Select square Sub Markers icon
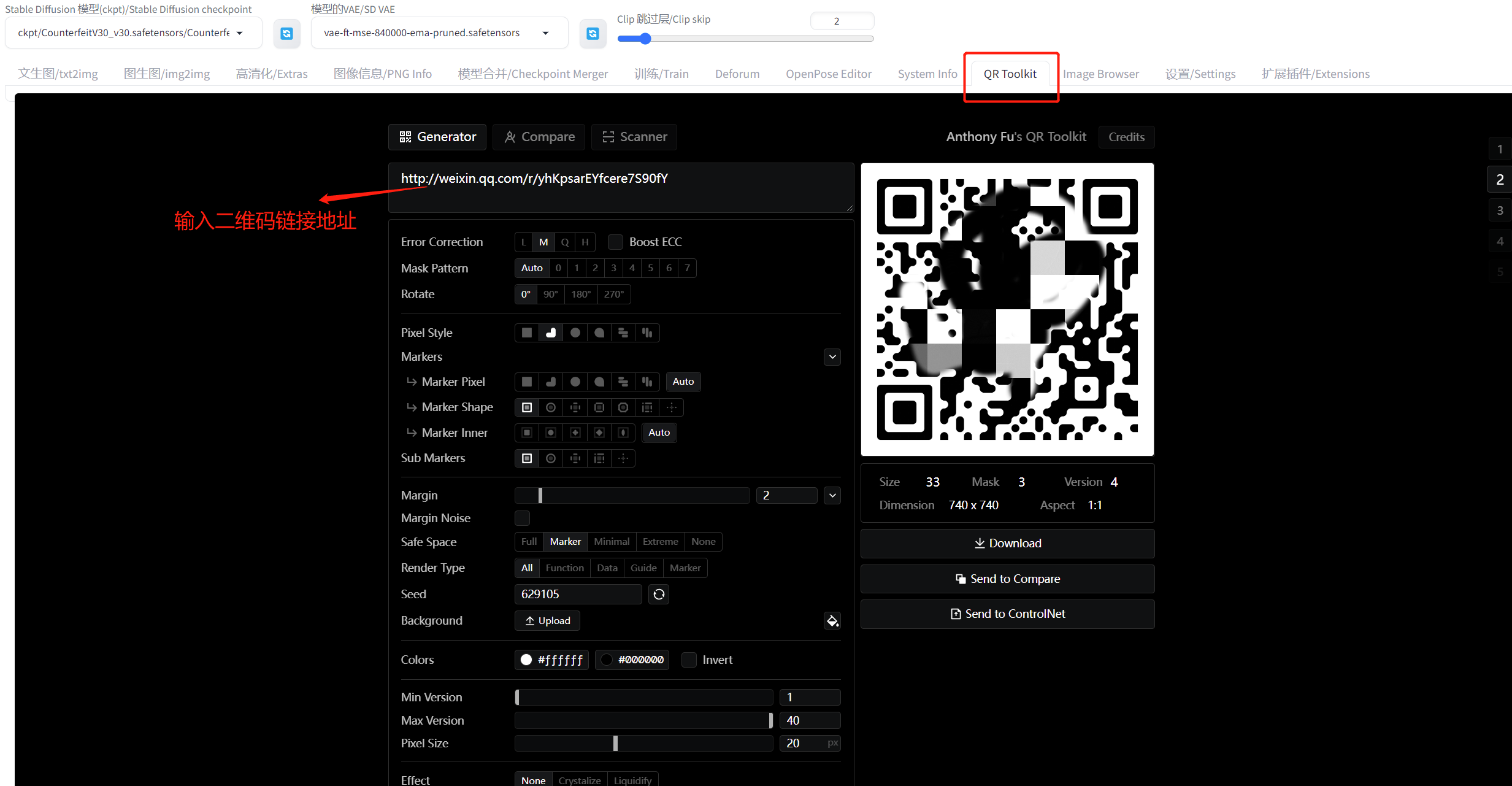Screen dimensions: 1512x786 tap(526, 458)
